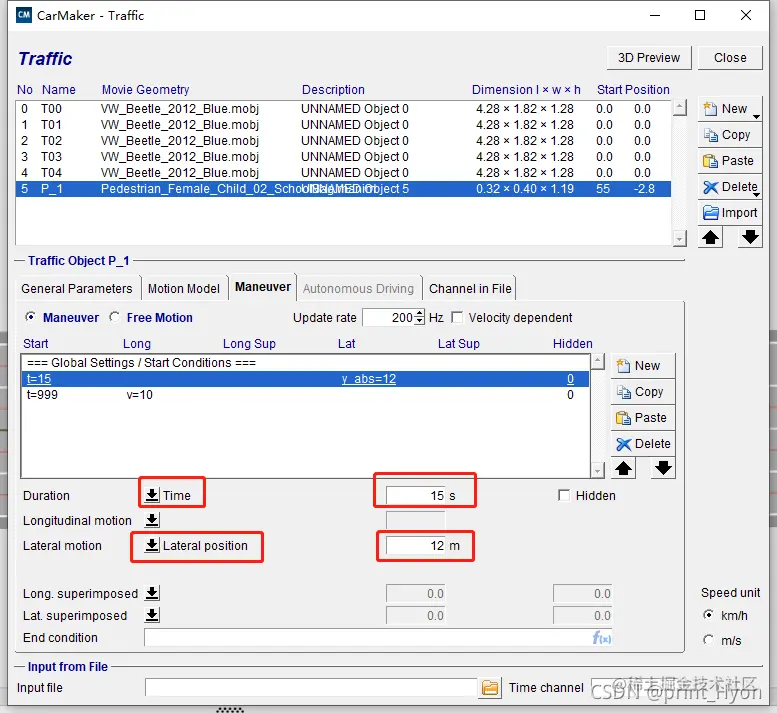
Task: Tick the Hidden checkbox for the maneuver
Action: click(x=563, y=495)
